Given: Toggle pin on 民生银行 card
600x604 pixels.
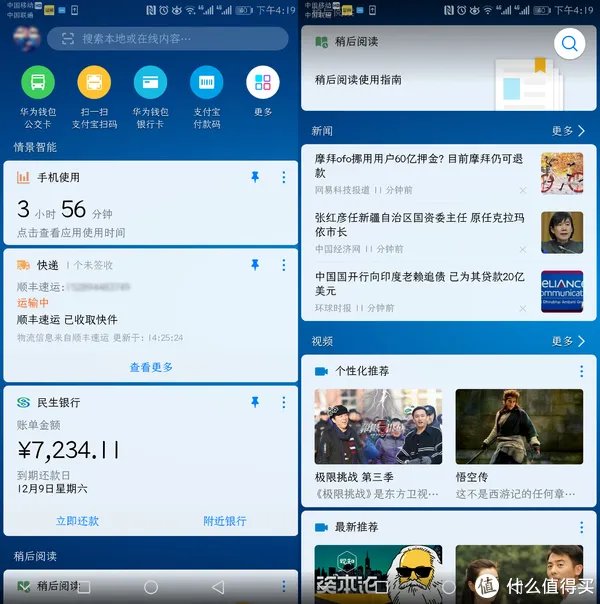Looking at the screenshot, I should (x=255, y=402).
